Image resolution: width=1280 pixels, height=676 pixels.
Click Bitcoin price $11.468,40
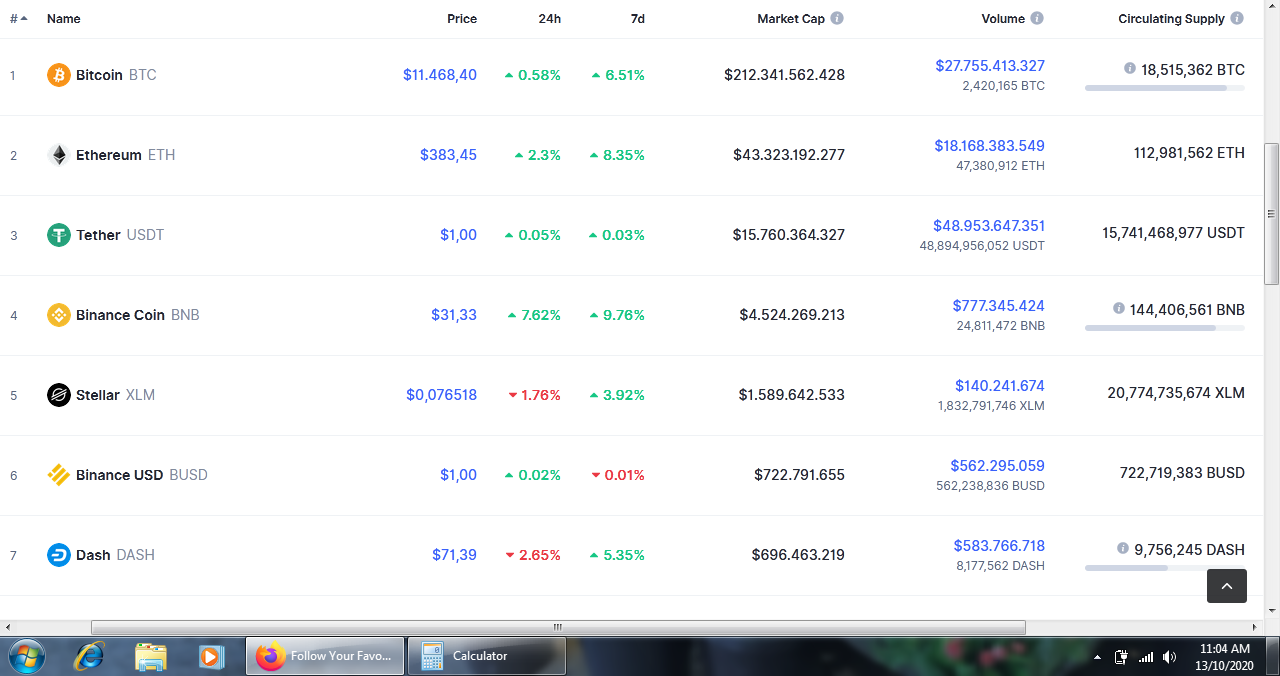440,75
